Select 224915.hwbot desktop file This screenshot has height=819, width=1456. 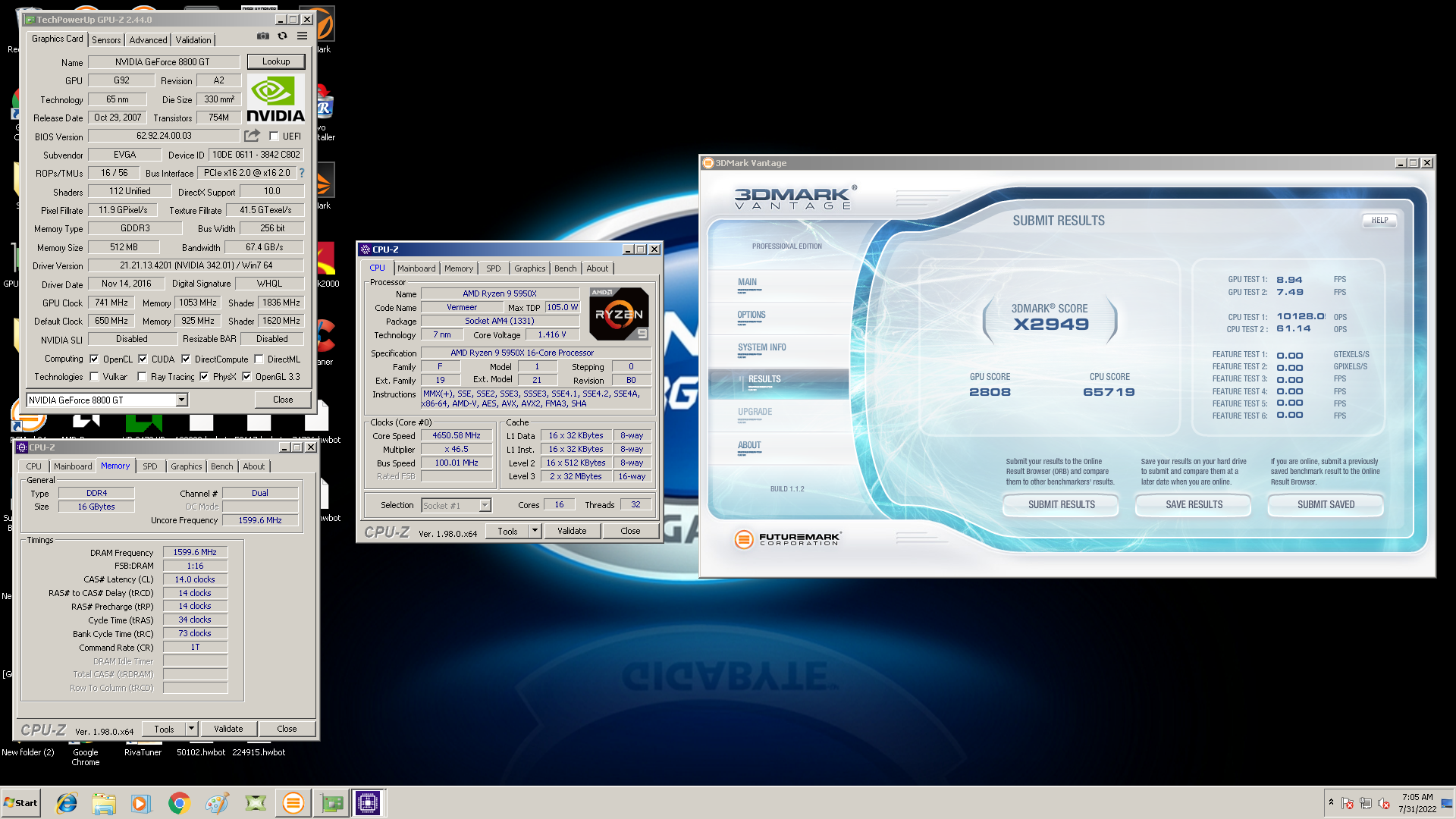(x=259, y=752)
